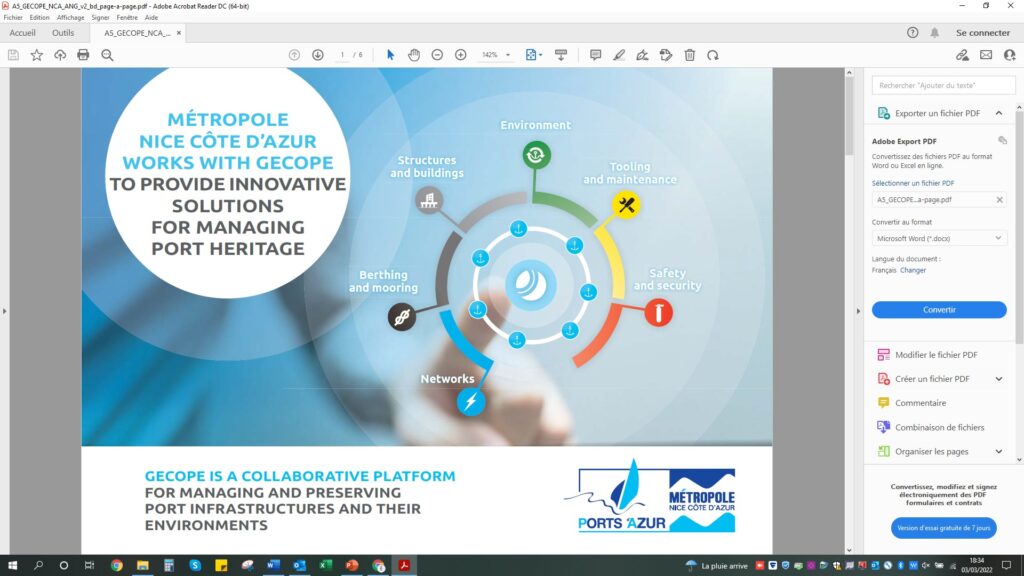This screenshot has height=576, width=1024.
Task: Open the Affichage menu
Action: coord(71,18)
